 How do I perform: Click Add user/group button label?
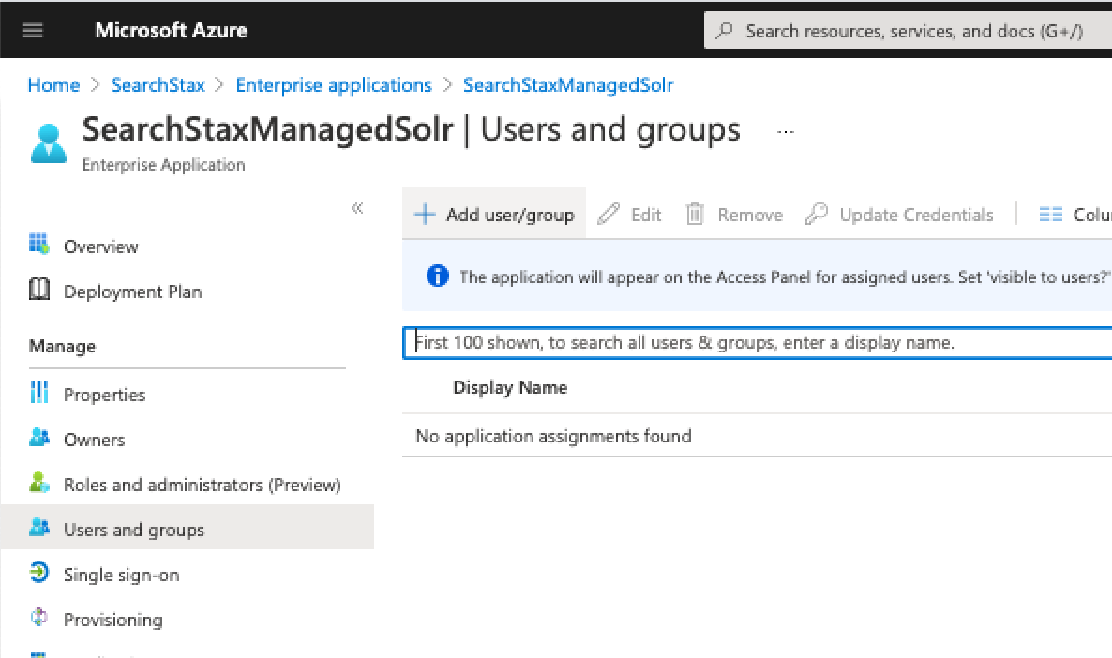510,215
